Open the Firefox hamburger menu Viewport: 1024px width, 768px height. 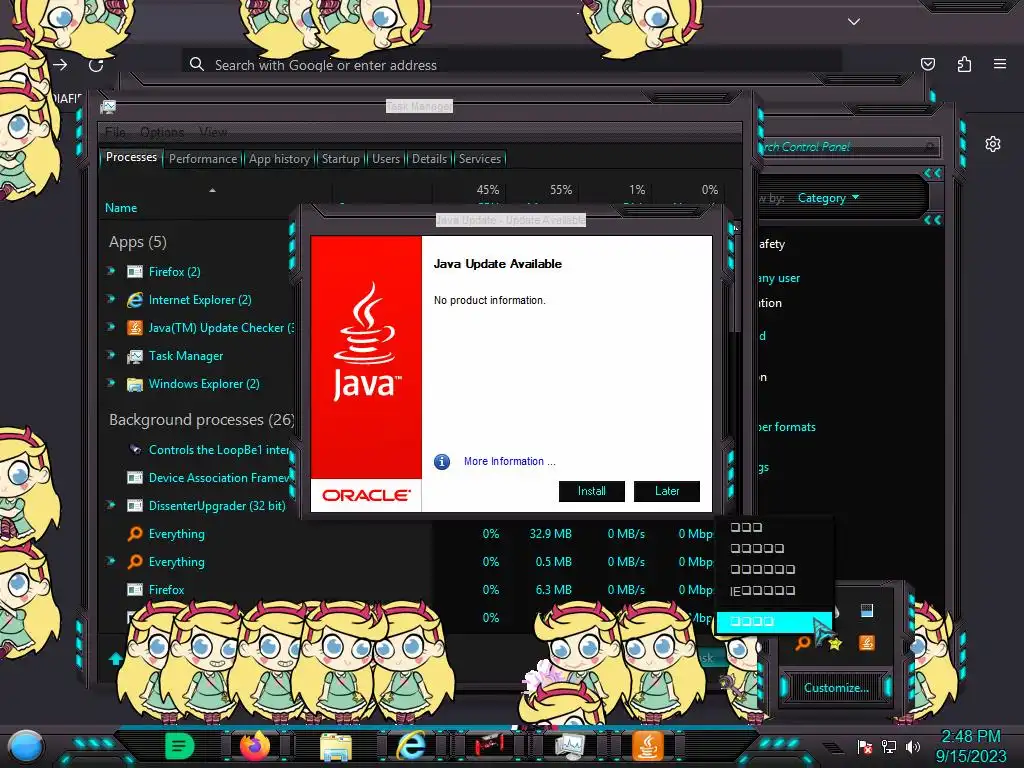click(x=1000, y=64)
